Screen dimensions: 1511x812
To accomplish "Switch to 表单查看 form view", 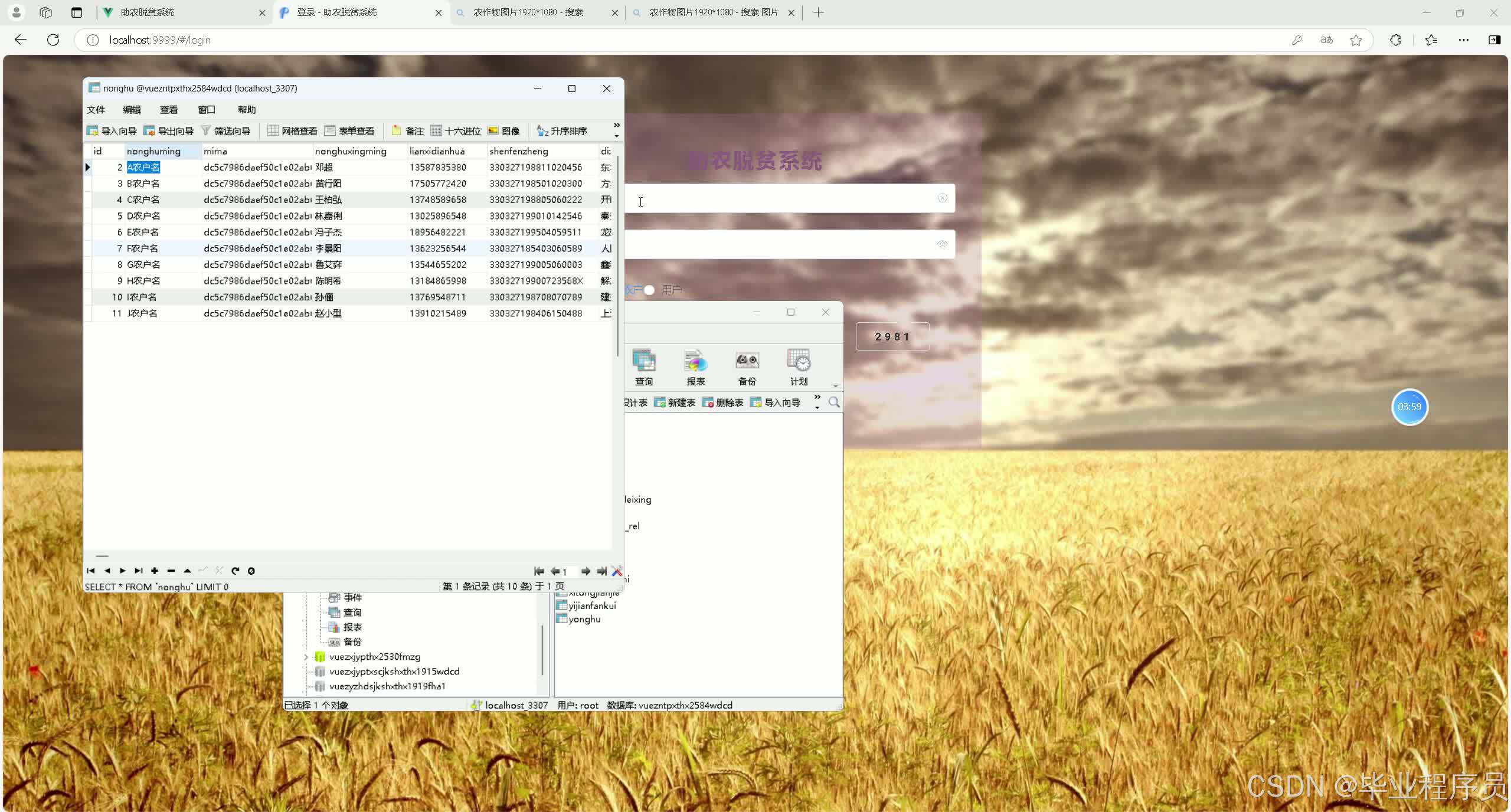I will [x=349, y=131].
